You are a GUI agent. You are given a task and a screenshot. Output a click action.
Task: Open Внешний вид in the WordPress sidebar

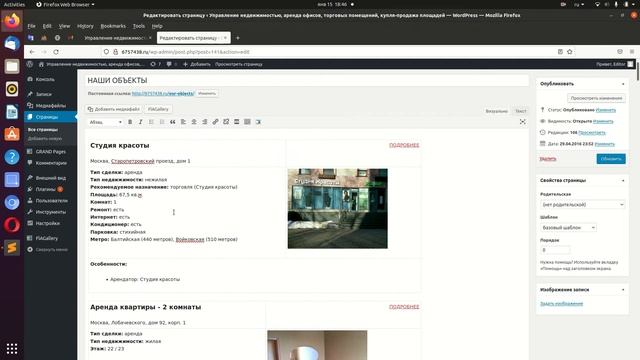(x=51, y=178)
